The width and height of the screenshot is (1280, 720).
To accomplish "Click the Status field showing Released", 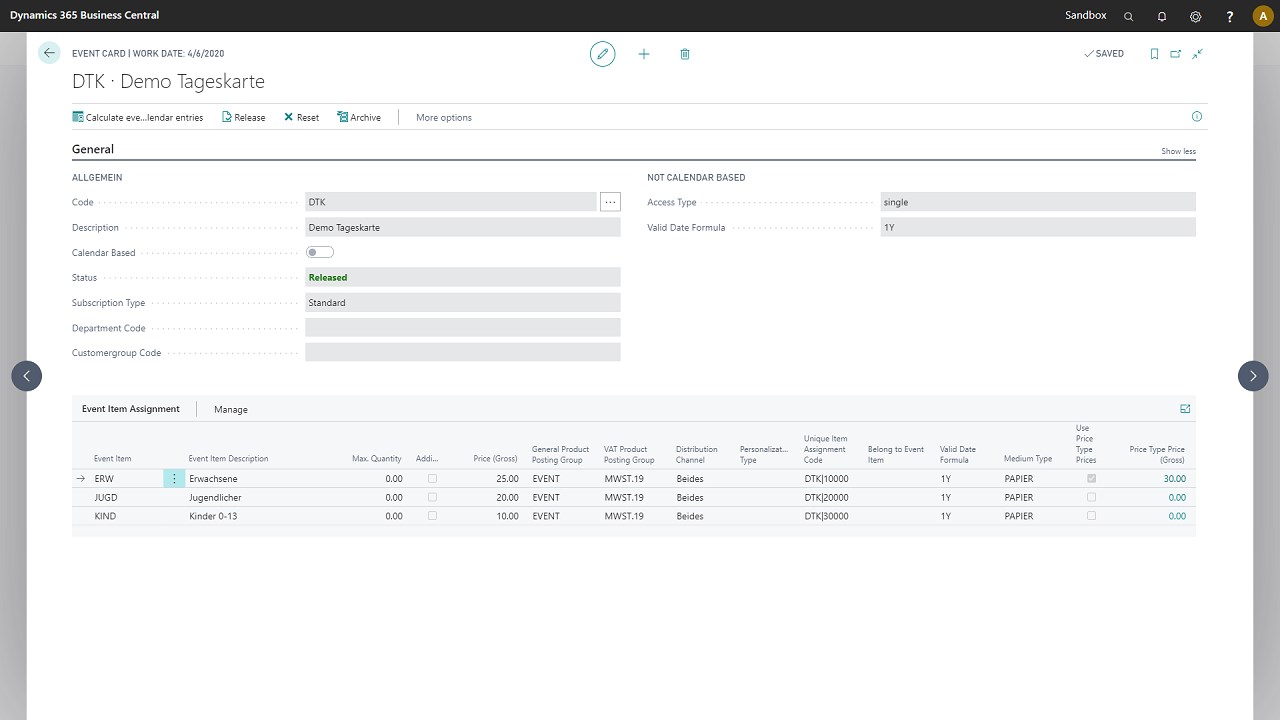I will click(463, 277).
